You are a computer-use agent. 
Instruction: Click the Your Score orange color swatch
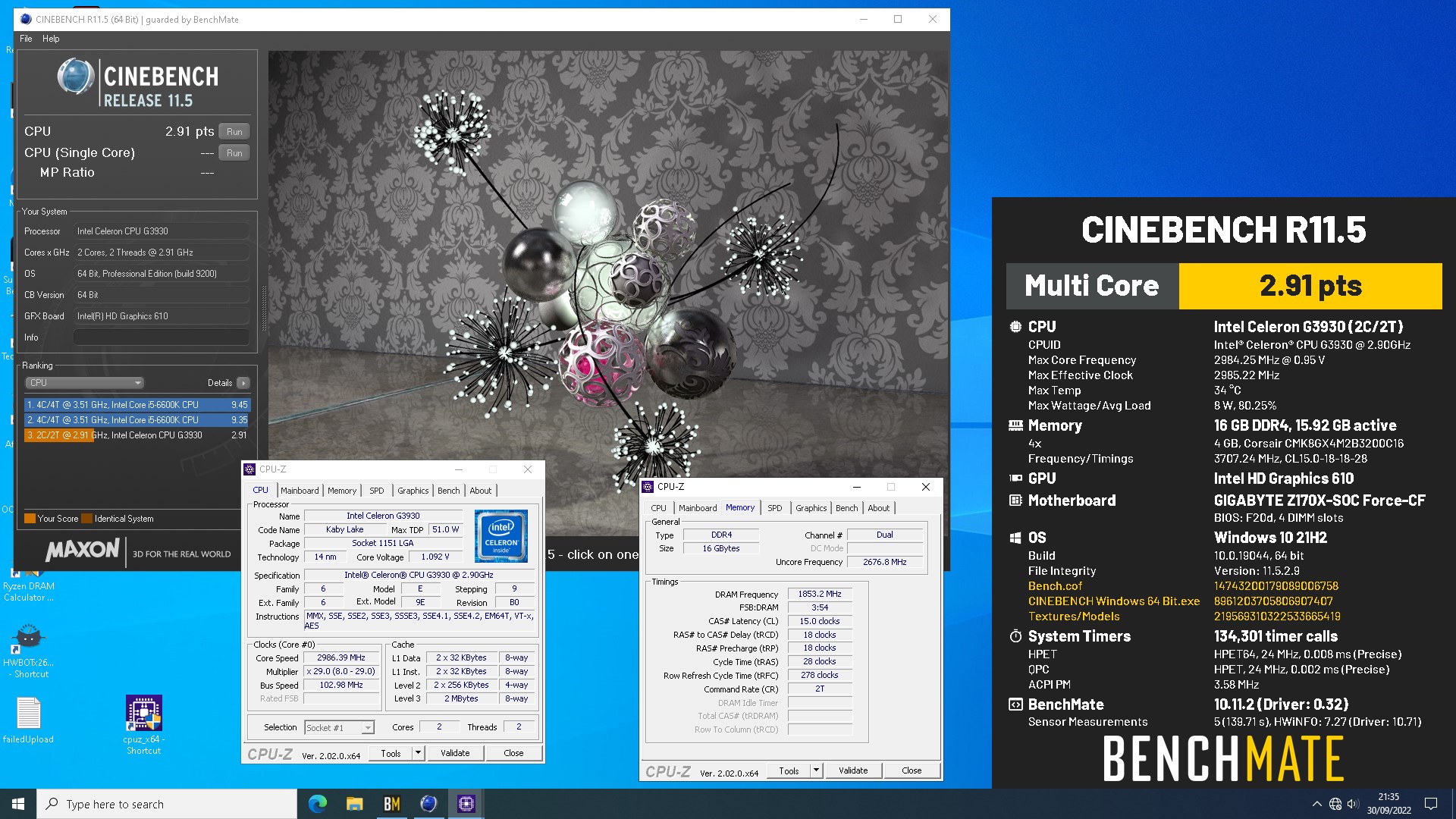[x=30, y=519]
